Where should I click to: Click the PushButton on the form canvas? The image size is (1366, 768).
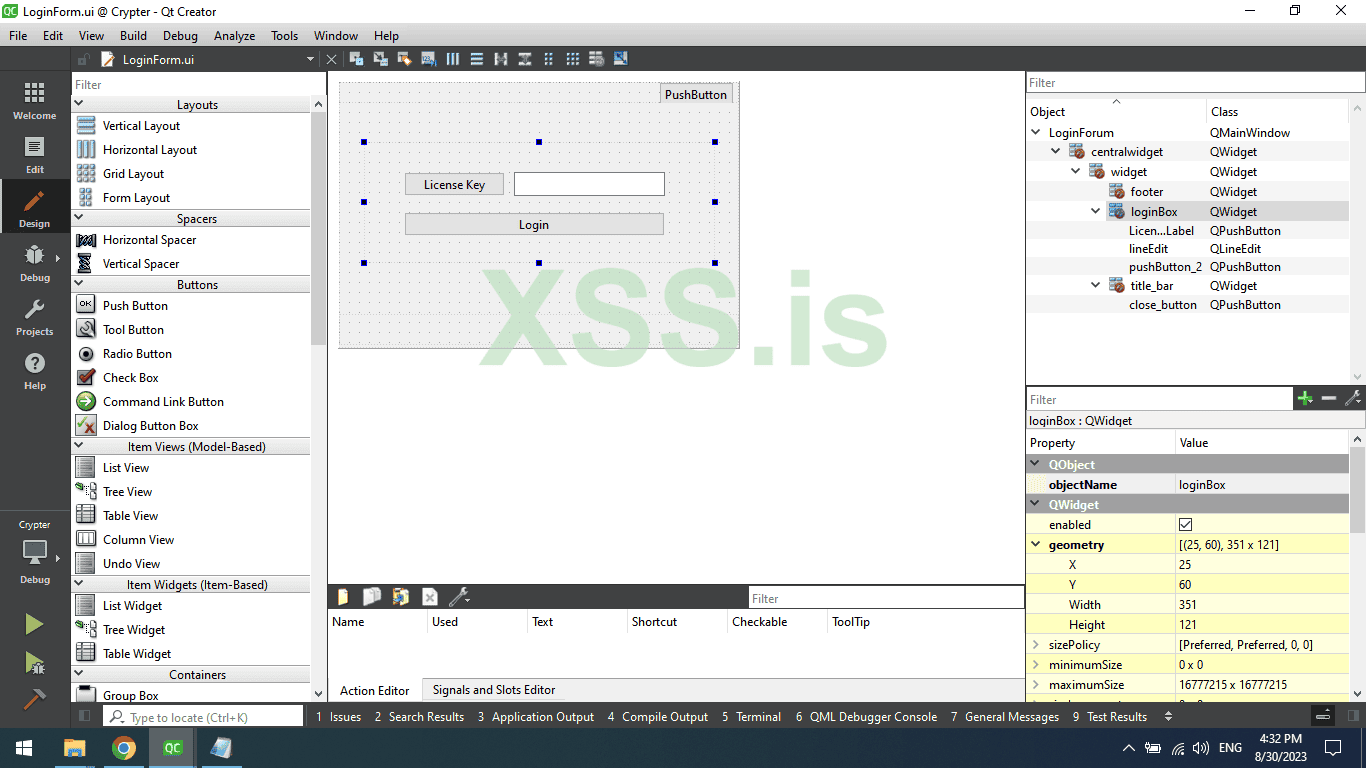click(x=696, y=94)
